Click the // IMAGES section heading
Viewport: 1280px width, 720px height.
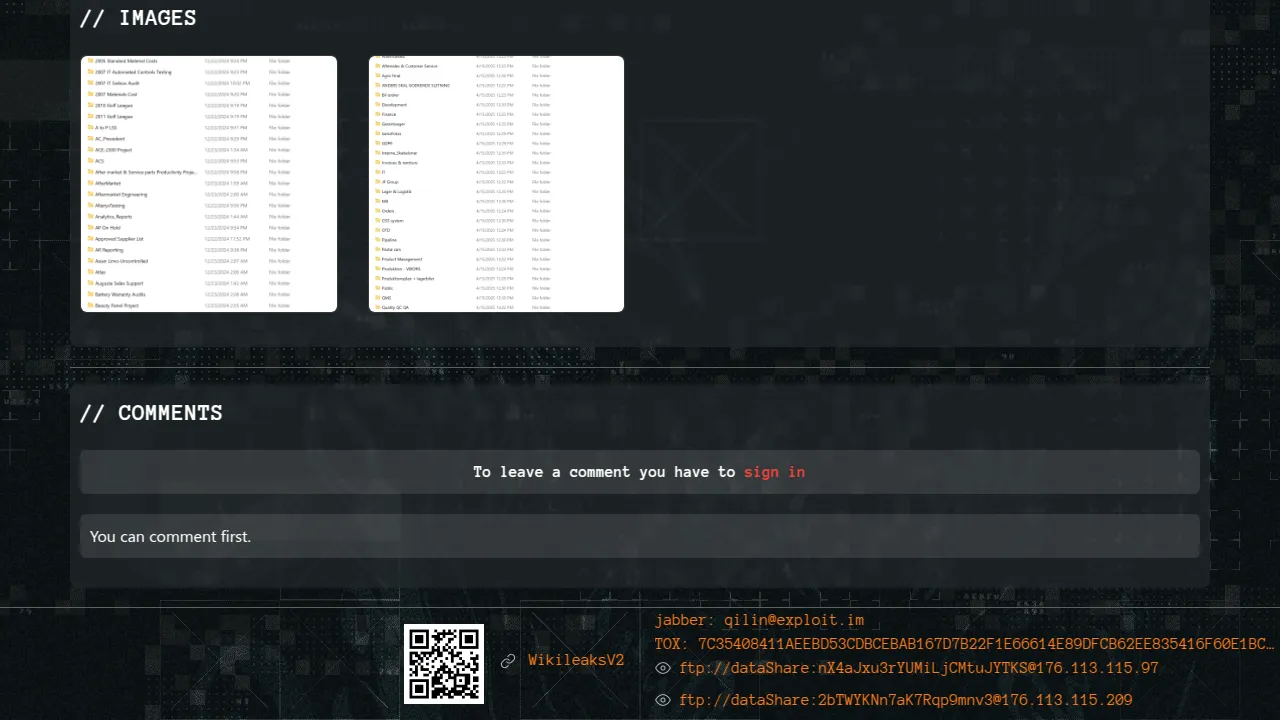tap(138, 18)
